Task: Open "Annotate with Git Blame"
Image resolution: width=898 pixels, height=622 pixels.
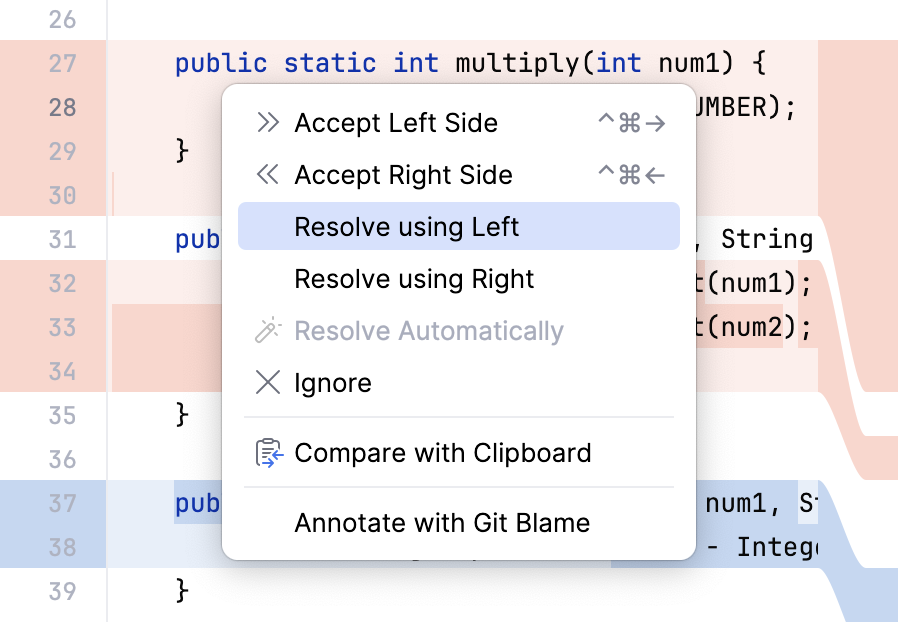Action: (440, 522)
